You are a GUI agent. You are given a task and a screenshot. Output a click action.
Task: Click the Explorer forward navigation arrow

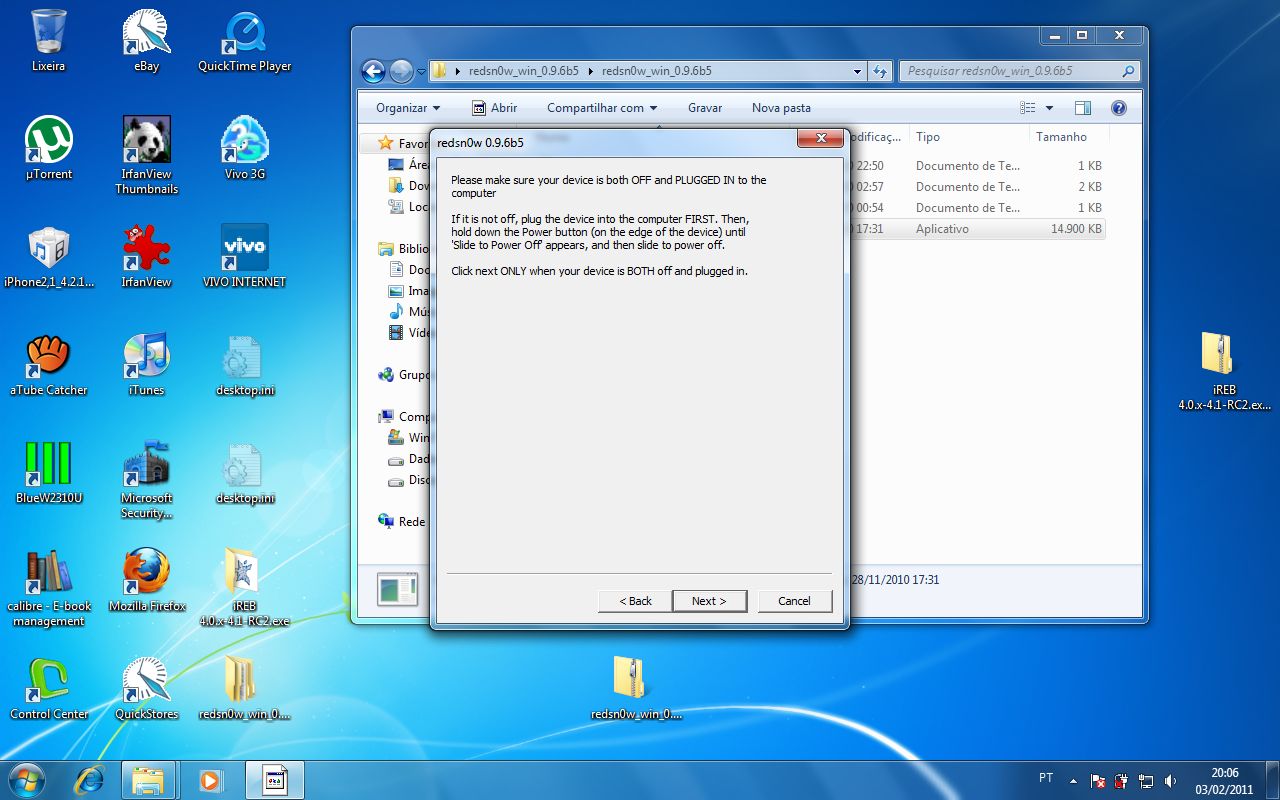(401, 71)
